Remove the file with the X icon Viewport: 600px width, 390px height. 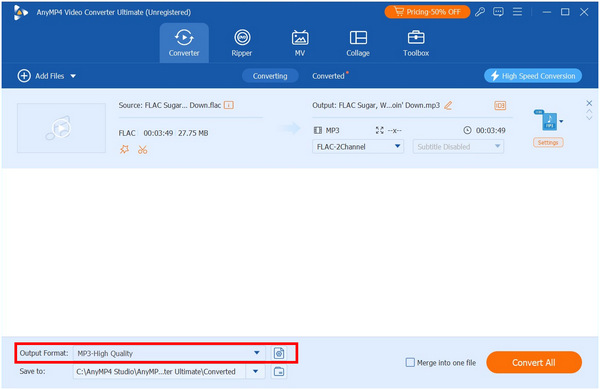click(589, 103)
